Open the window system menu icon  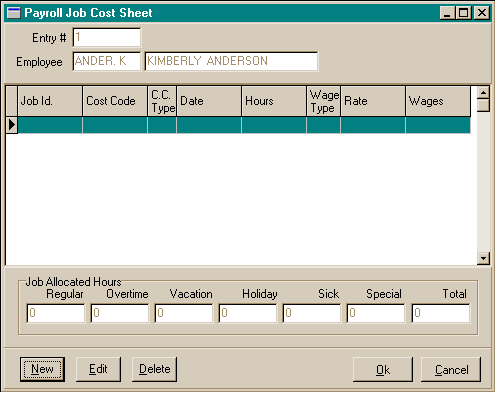14,13
